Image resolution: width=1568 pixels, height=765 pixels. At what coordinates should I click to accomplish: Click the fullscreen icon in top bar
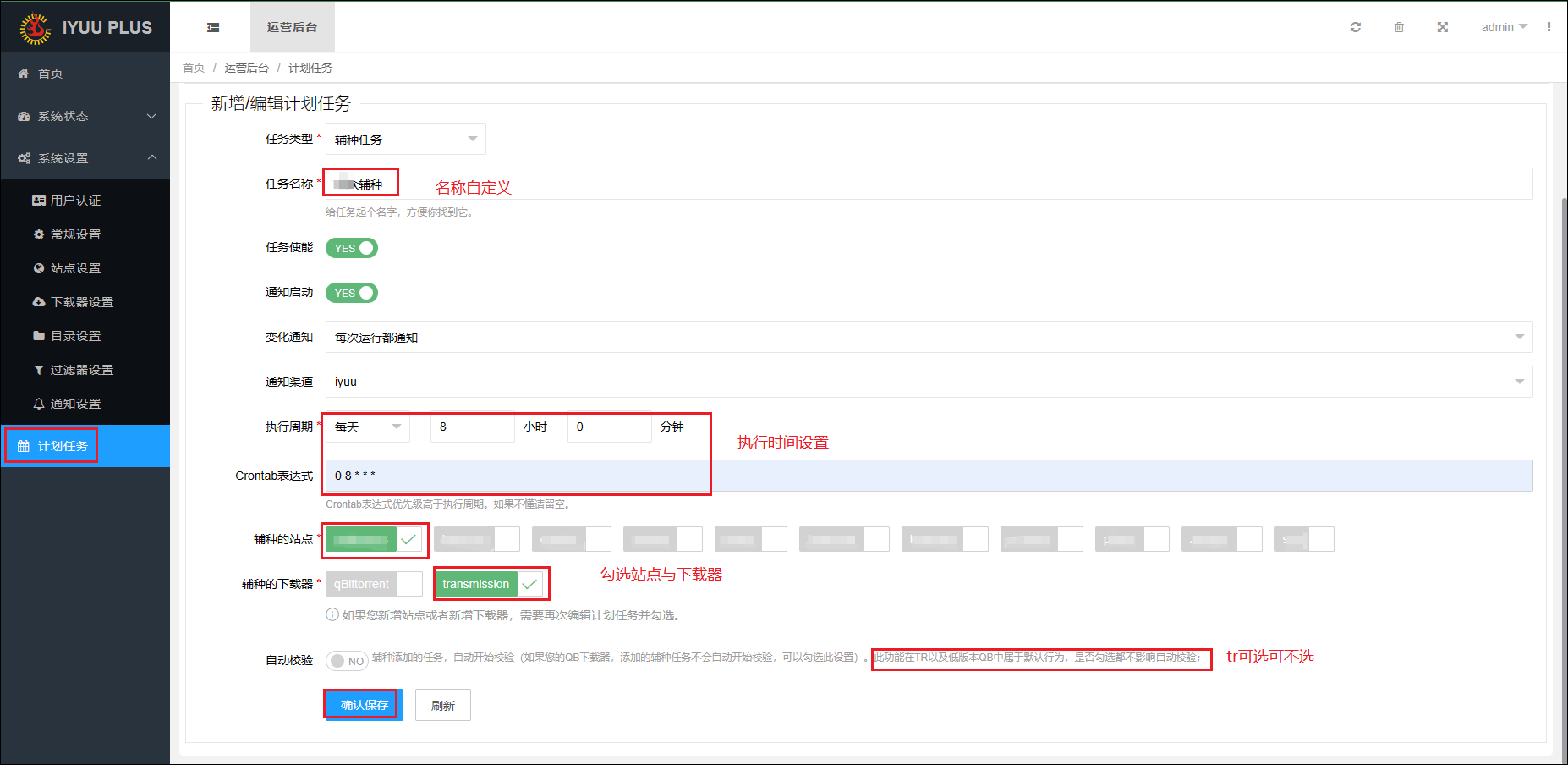point(1442,27)
